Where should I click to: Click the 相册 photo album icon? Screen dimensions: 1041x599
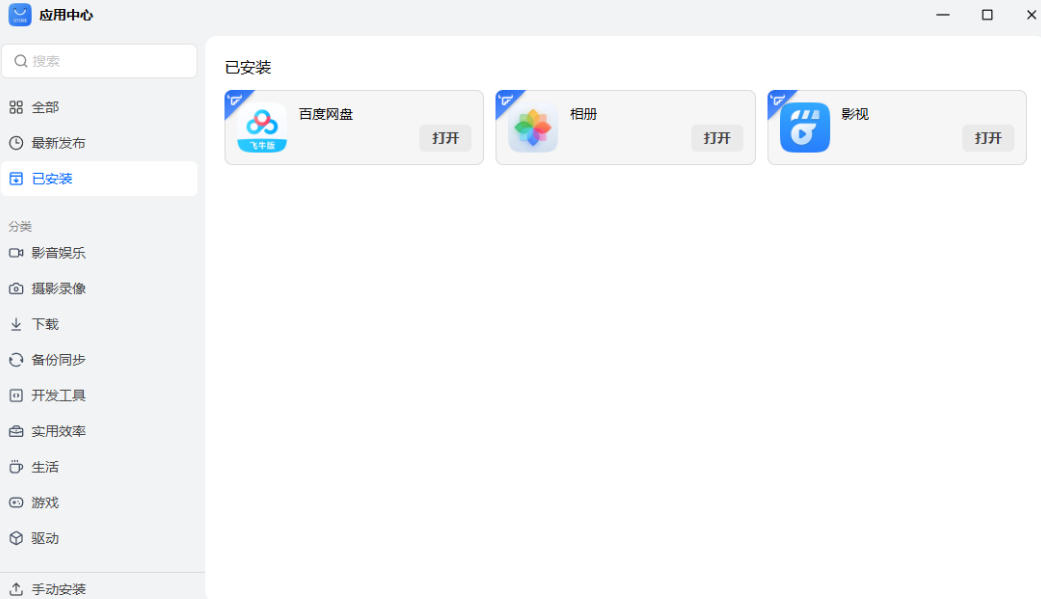coord(533,128)
